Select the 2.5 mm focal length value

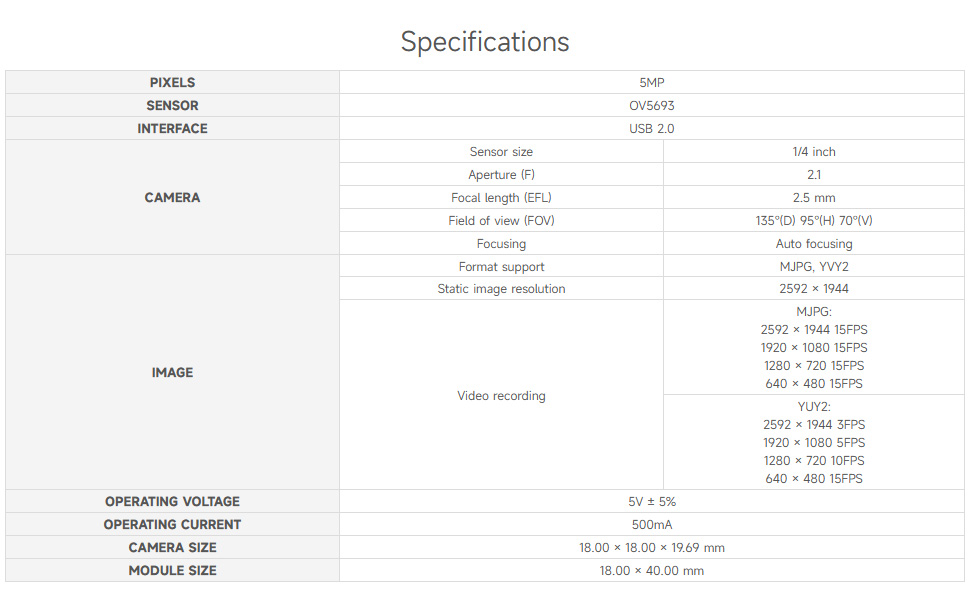(813, 198)
